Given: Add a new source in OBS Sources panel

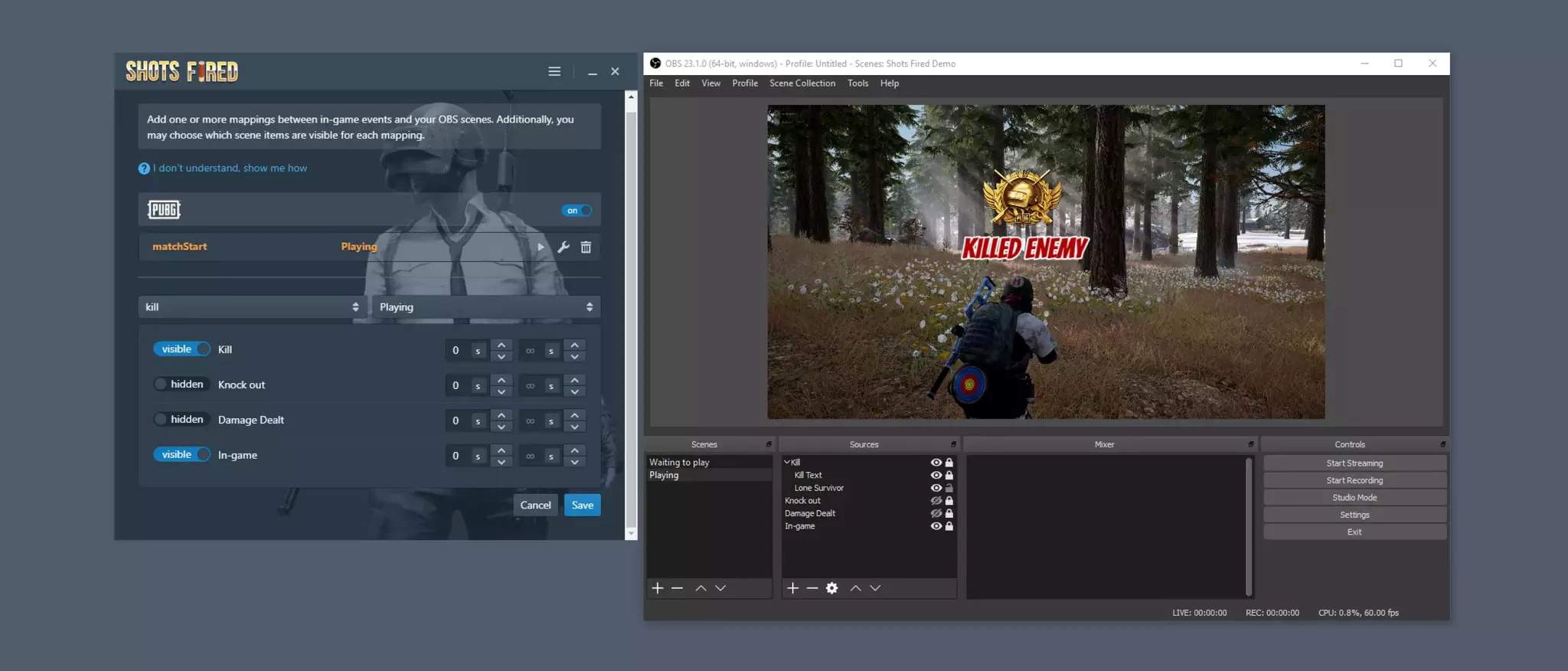Looking at the screenshot, I should click(792, 588).
